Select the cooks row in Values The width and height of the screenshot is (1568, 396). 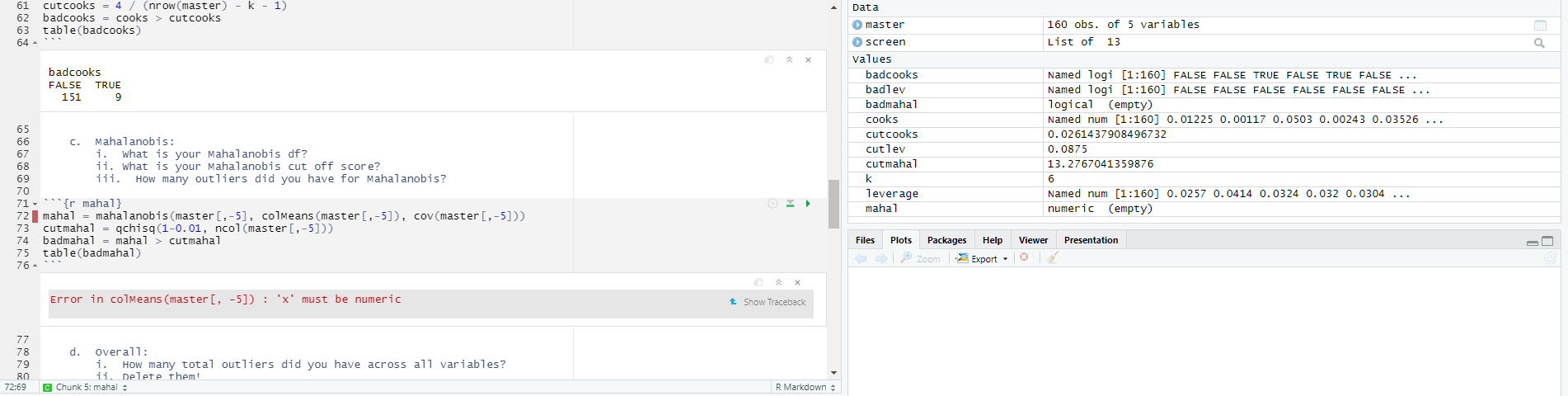click(1204, 120)
